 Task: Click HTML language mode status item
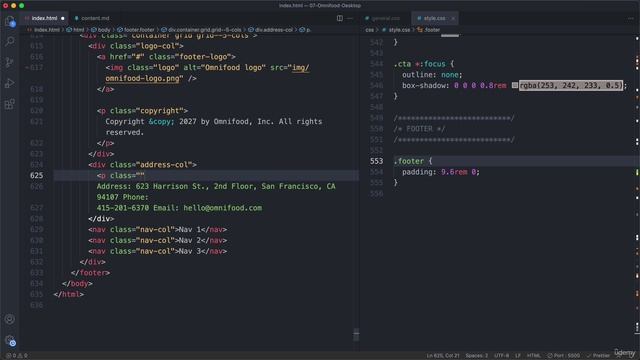pyautogui.click(x=533, y=356)
